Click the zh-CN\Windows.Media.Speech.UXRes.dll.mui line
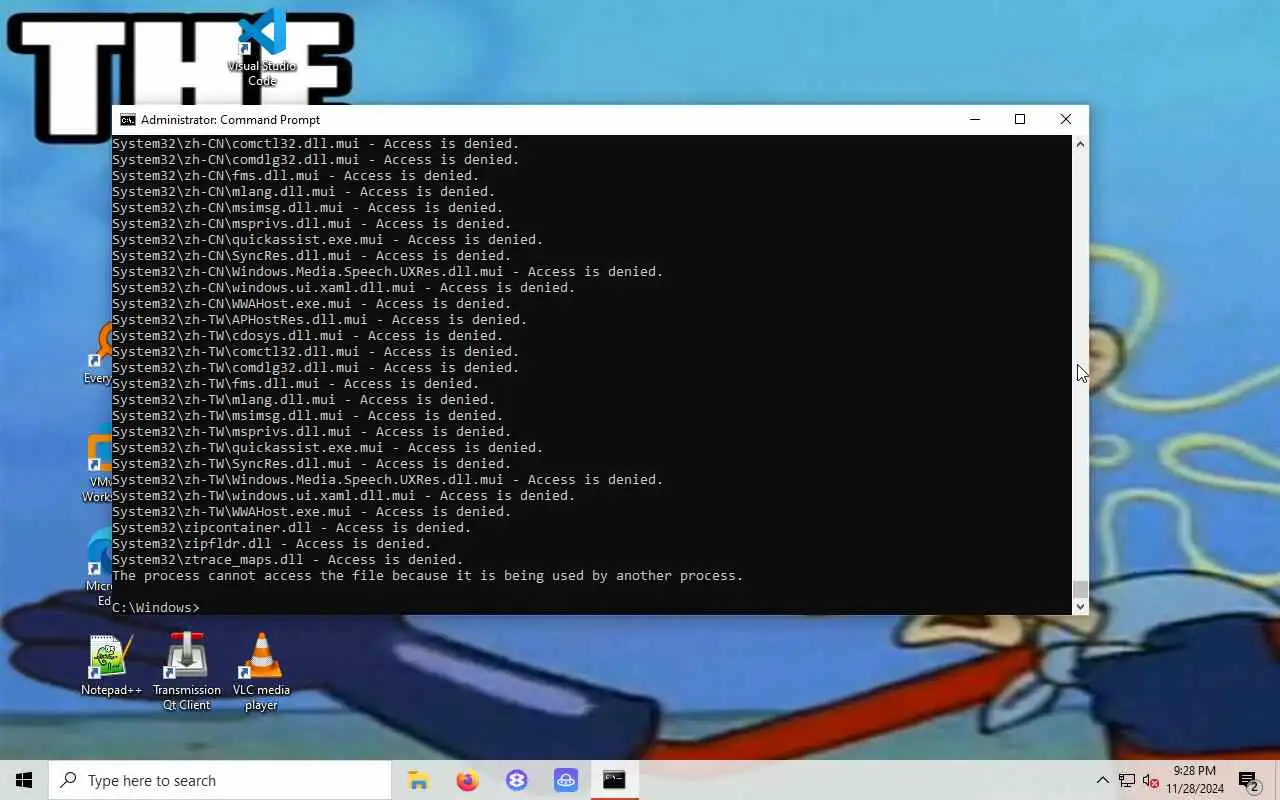Viewport: 1280px width, 800px height. pos(388,272)
